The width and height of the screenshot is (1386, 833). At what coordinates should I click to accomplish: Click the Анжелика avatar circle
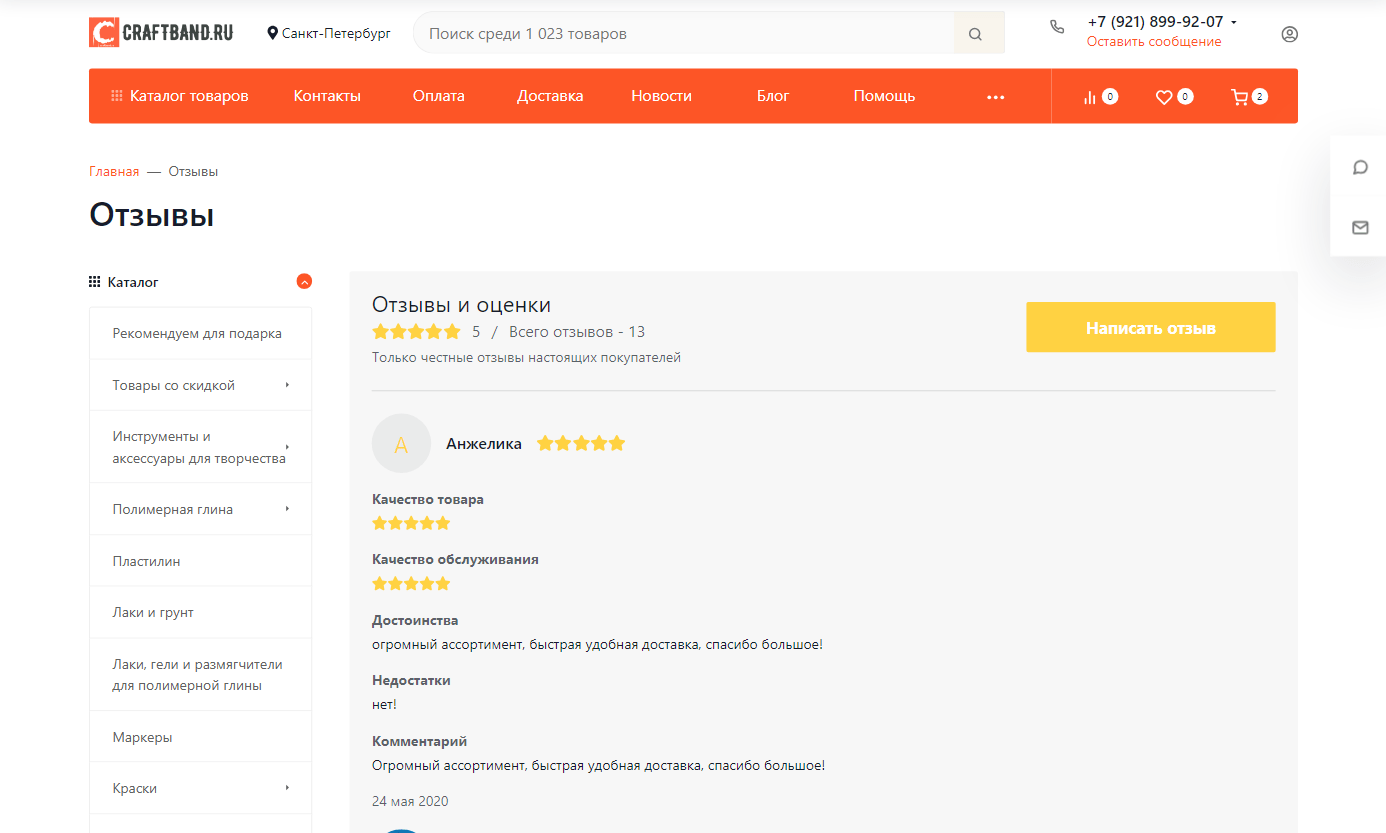401,443
